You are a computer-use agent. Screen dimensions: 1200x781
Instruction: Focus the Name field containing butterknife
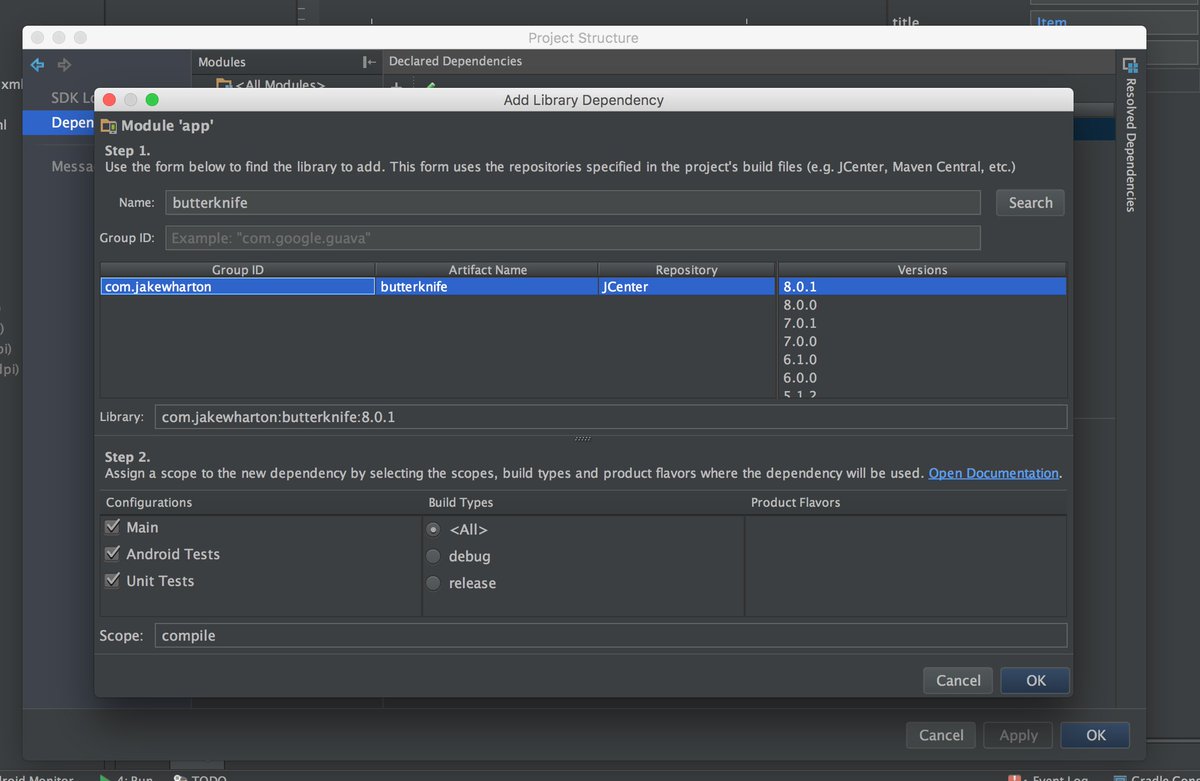(x=573, y=202)
